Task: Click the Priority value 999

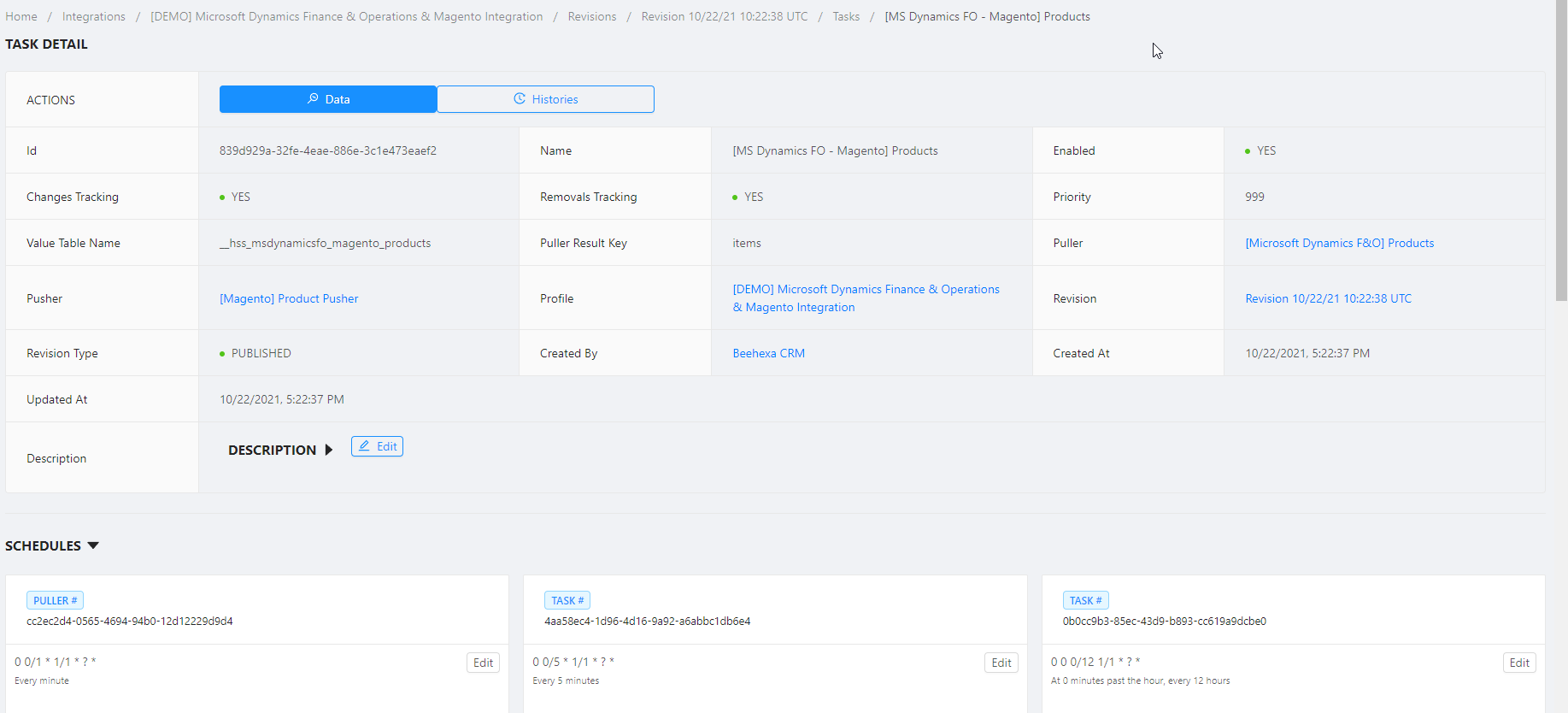Action: [1254, 197]
